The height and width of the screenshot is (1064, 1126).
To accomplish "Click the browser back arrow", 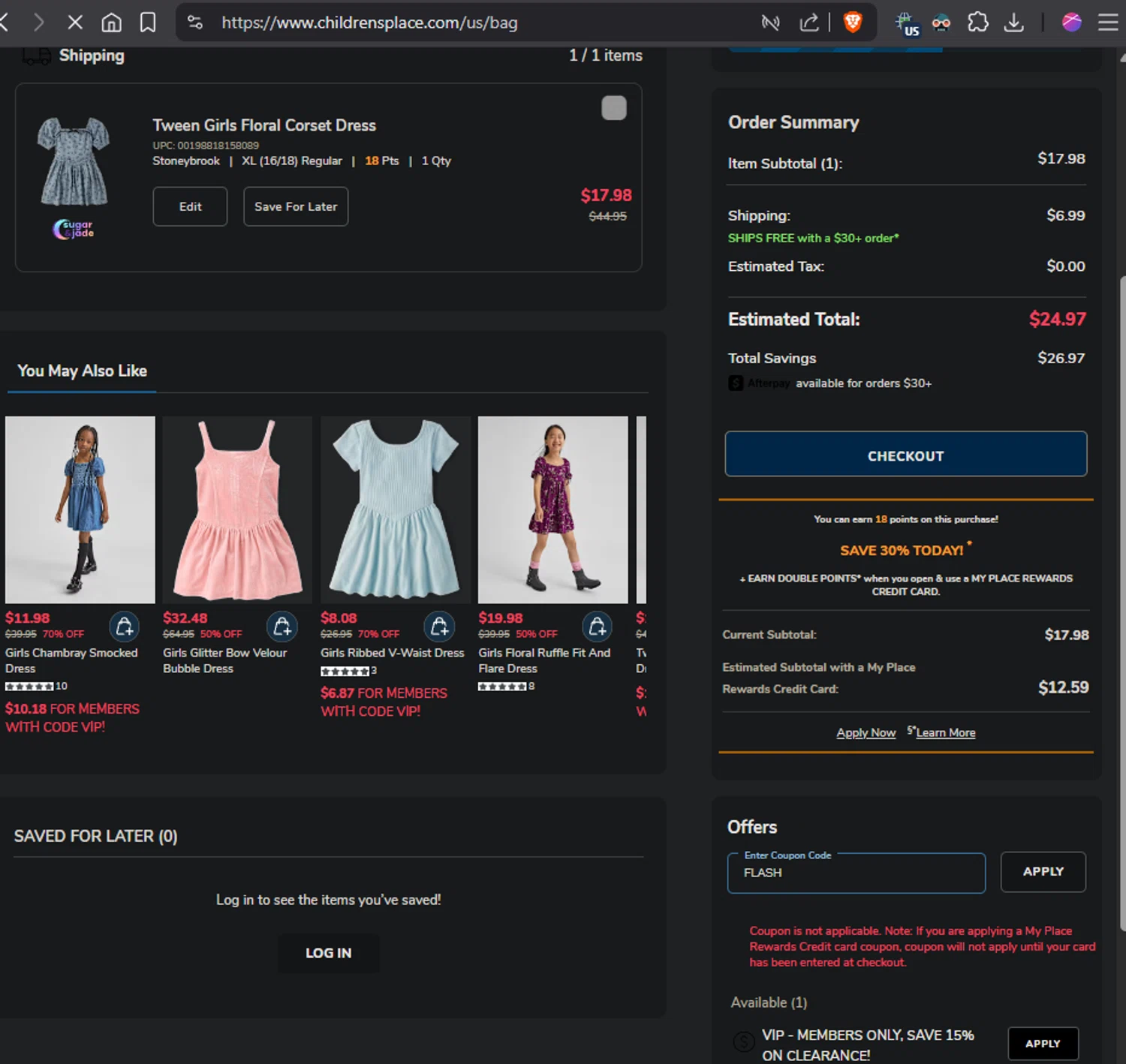I will point(4,23).
